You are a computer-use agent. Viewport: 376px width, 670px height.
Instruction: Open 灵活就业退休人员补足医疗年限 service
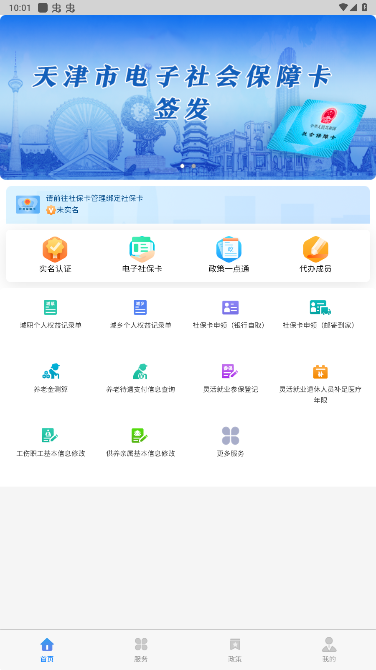point(320,384)
